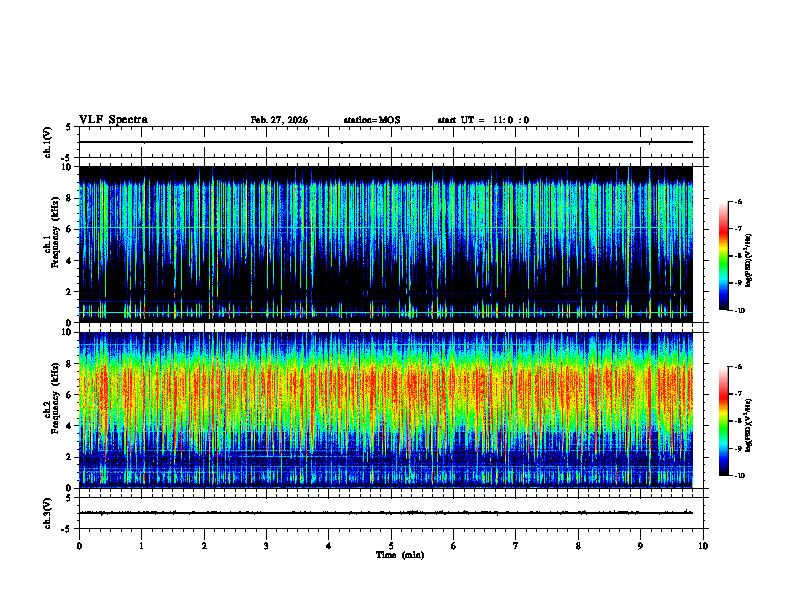Click the ch.1 frequency axis "4" tick label
The width and height of the screenshot is (792, 612).
70,261
